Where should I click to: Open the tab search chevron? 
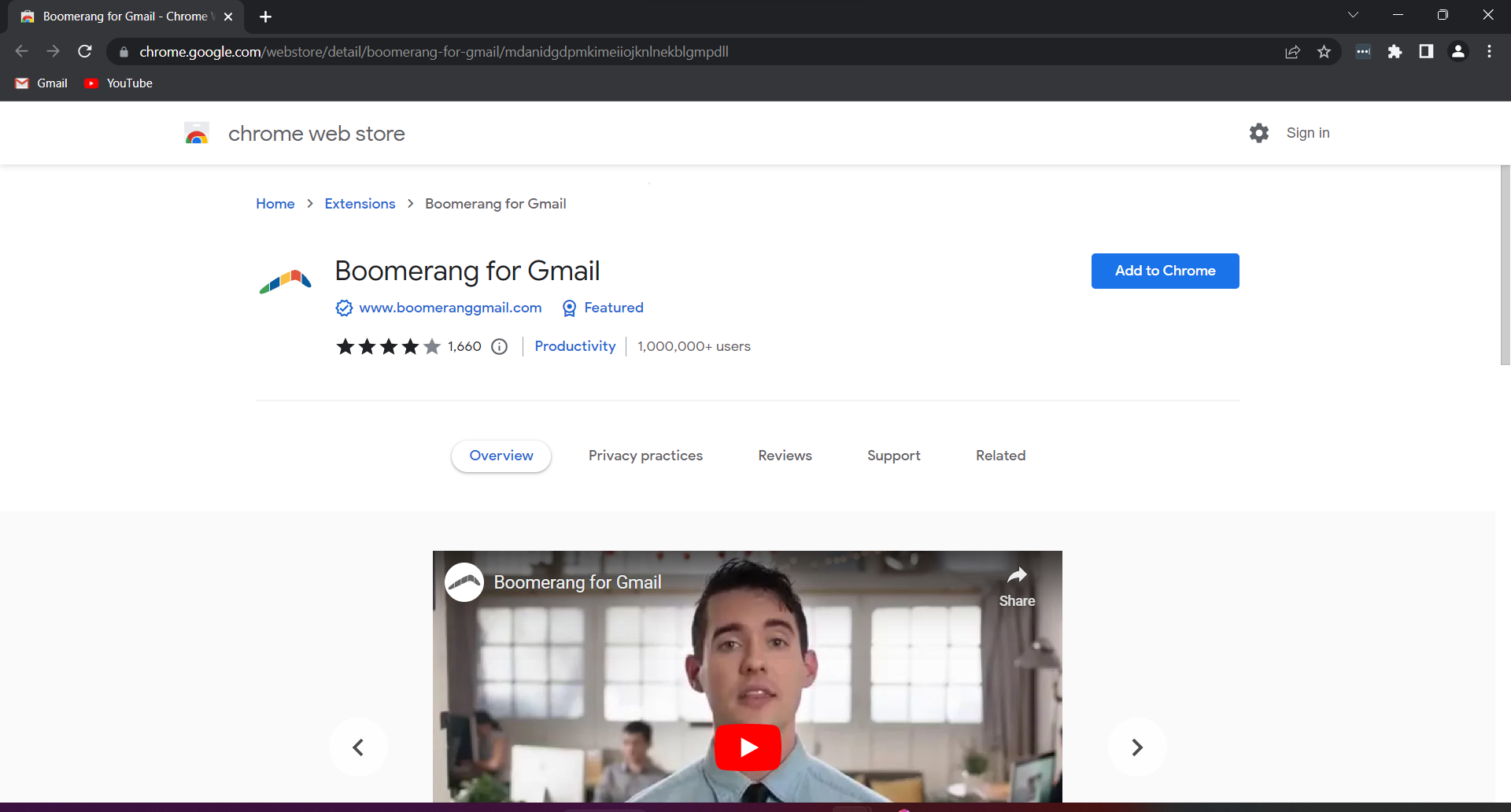coord(1354,14)
